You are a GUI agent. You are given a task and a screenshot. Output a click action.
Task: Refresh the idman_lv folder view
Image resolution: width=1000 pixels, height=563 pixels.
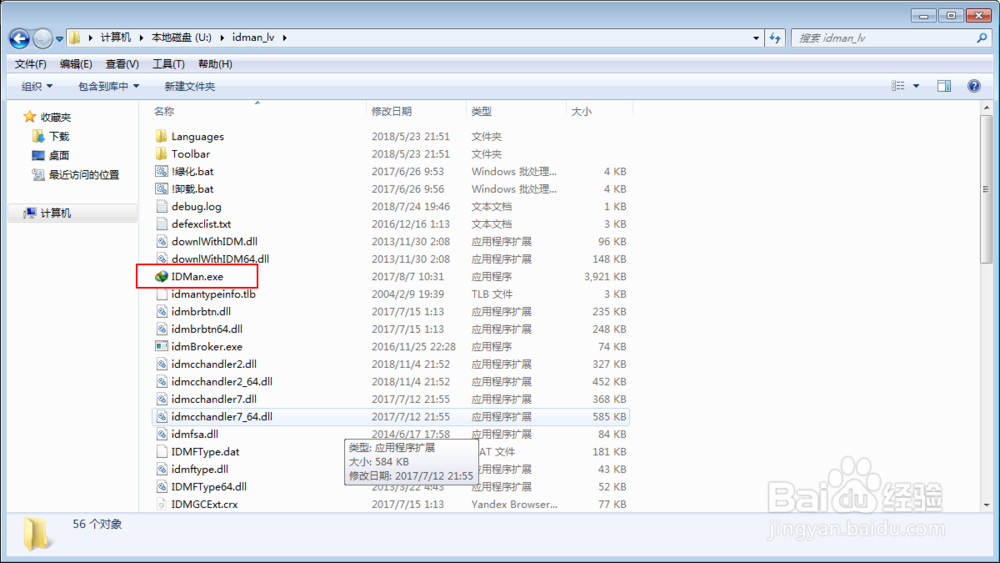click(775, 38)
